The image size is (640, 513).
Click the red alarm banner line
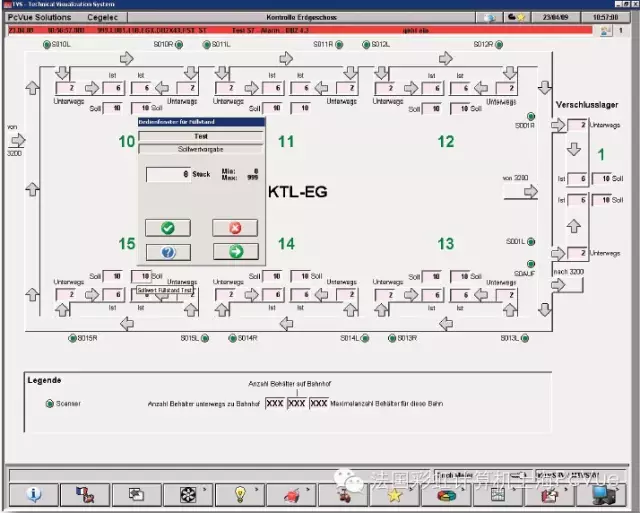tap(300, 30)
